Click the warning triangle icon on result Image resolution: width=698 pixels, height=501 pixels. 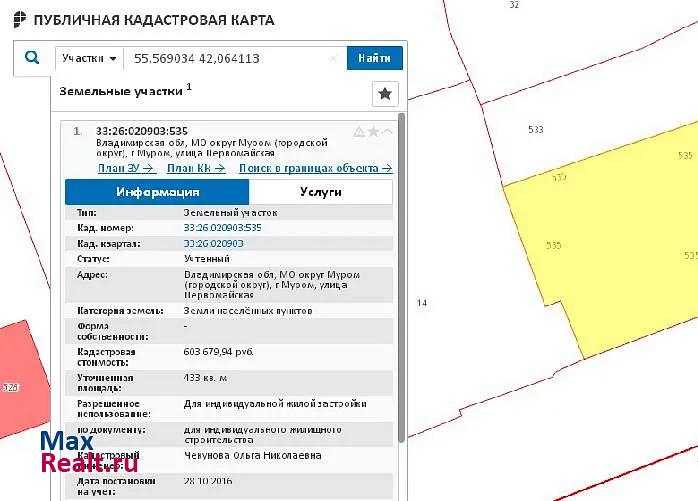358,132
